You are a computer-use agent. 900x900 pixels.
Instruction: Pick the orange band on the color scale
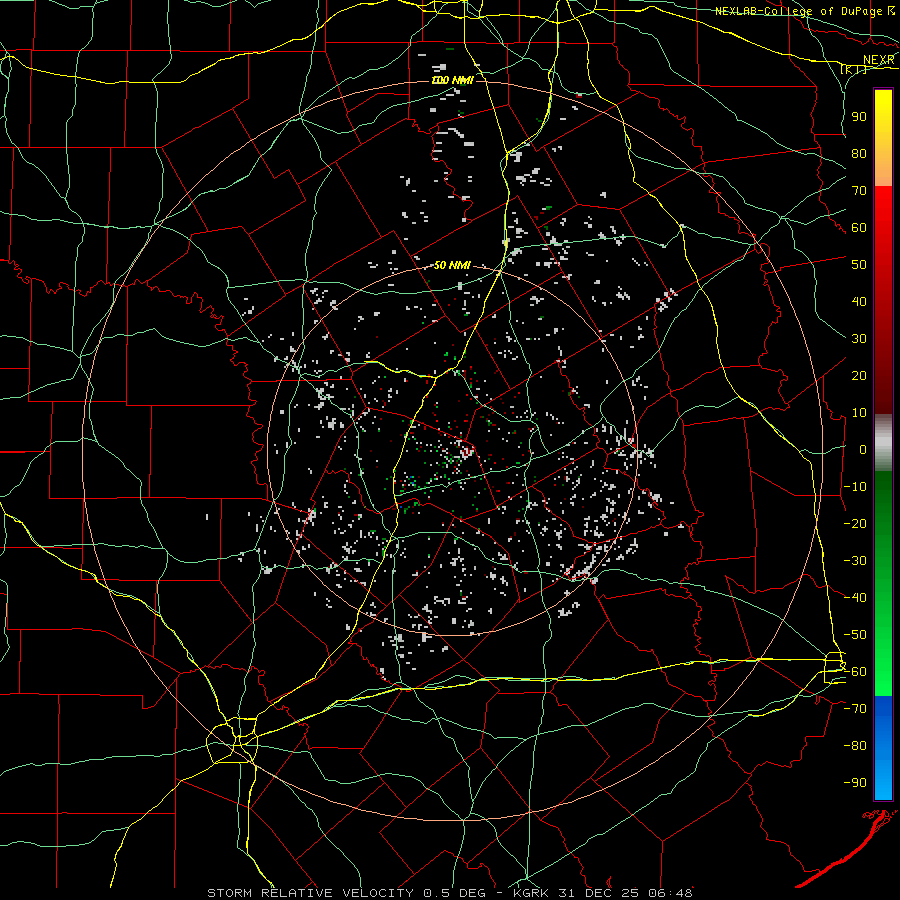(883, 168)
